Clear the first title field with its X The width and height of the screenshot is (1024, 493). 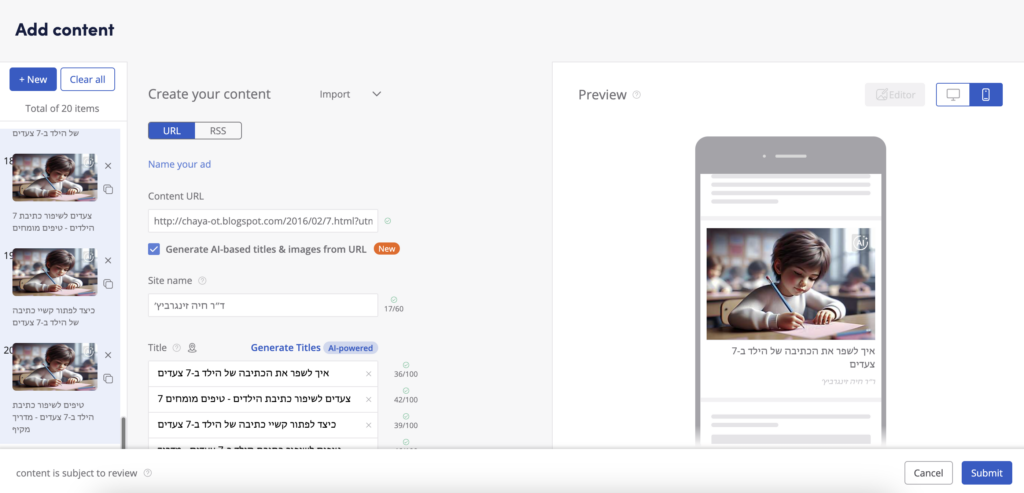(368, 374)
